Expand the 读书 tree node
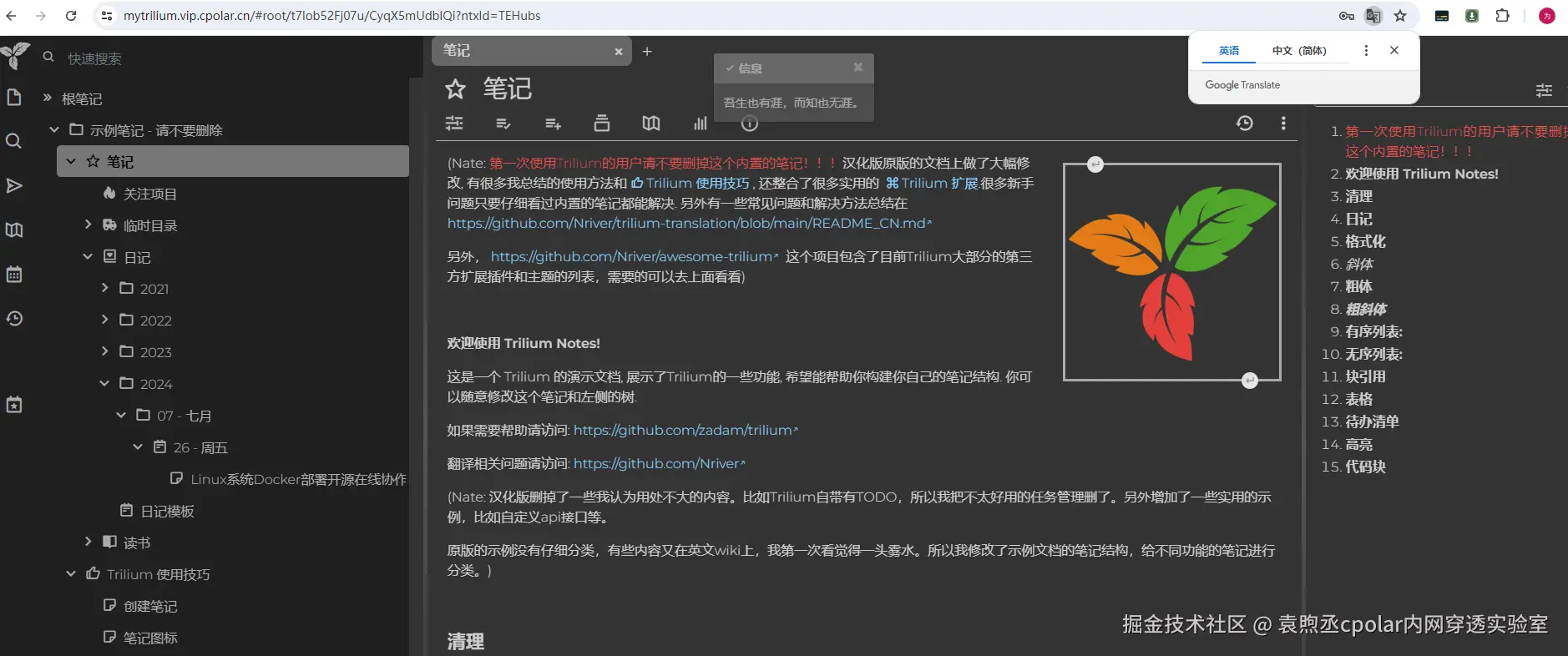 [x=88, y=542]
